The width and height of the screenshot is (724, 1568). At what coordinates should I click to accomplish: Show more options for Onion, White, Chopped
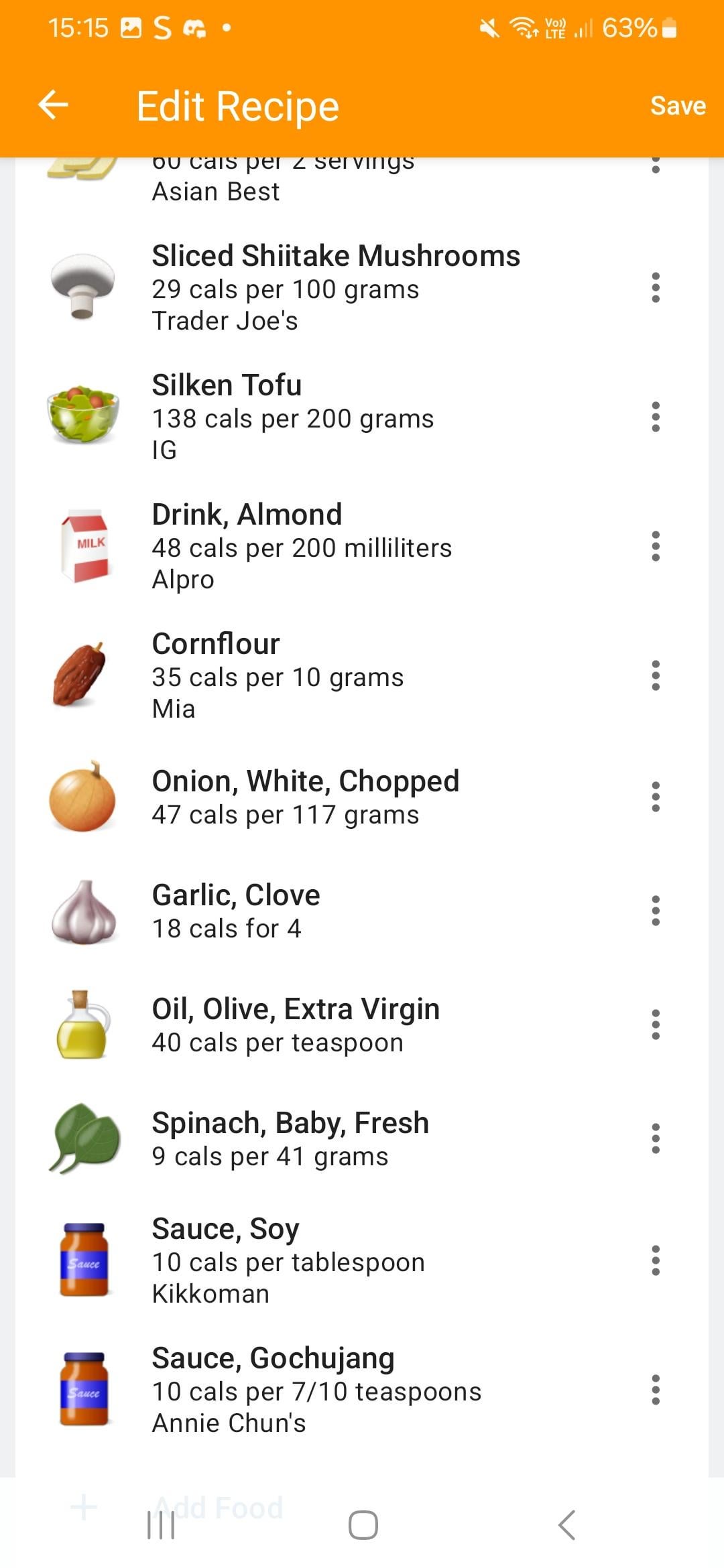[x=656, y=797]
